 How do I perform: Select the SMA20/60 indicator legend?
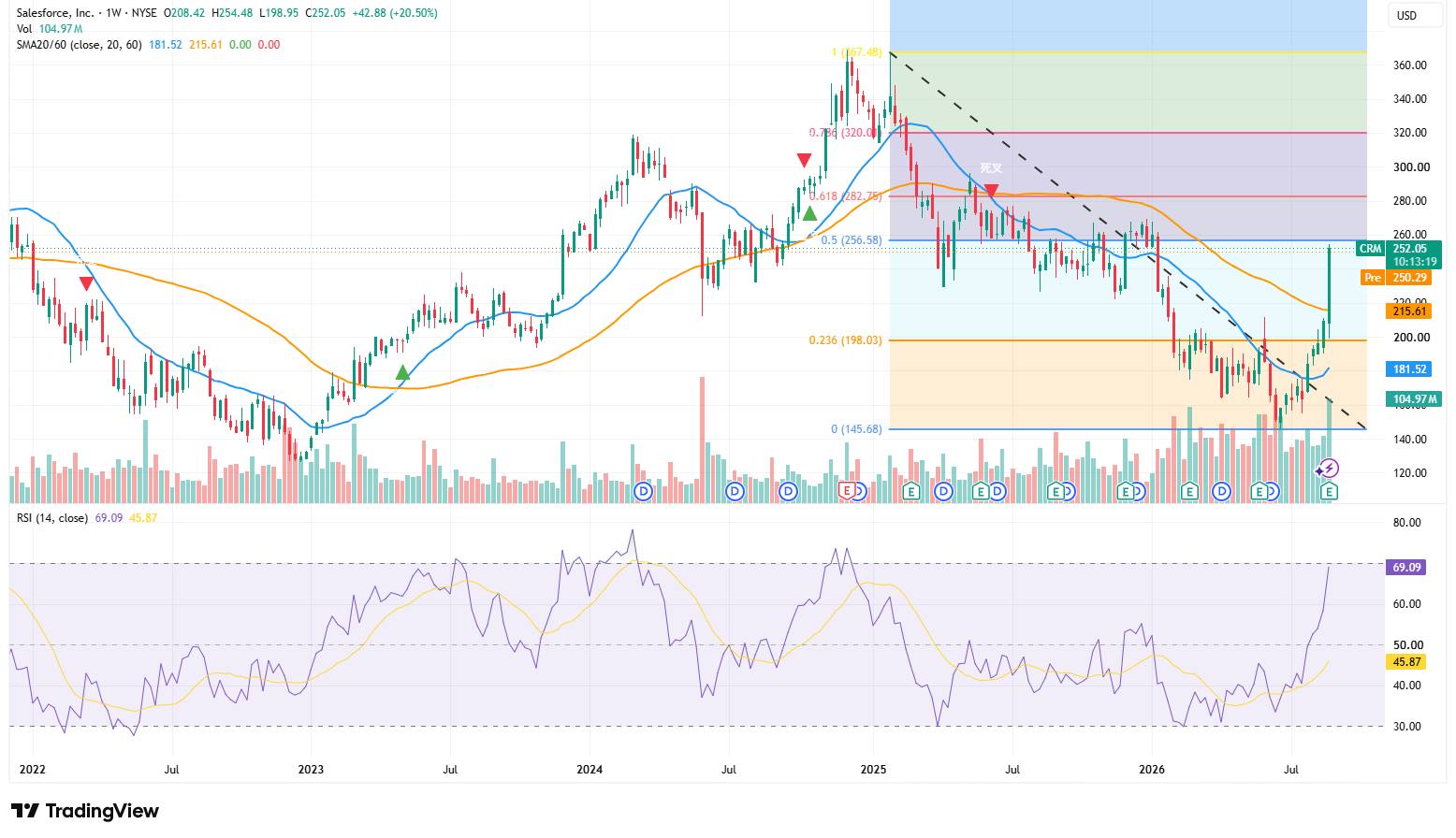tap(79, 45)
